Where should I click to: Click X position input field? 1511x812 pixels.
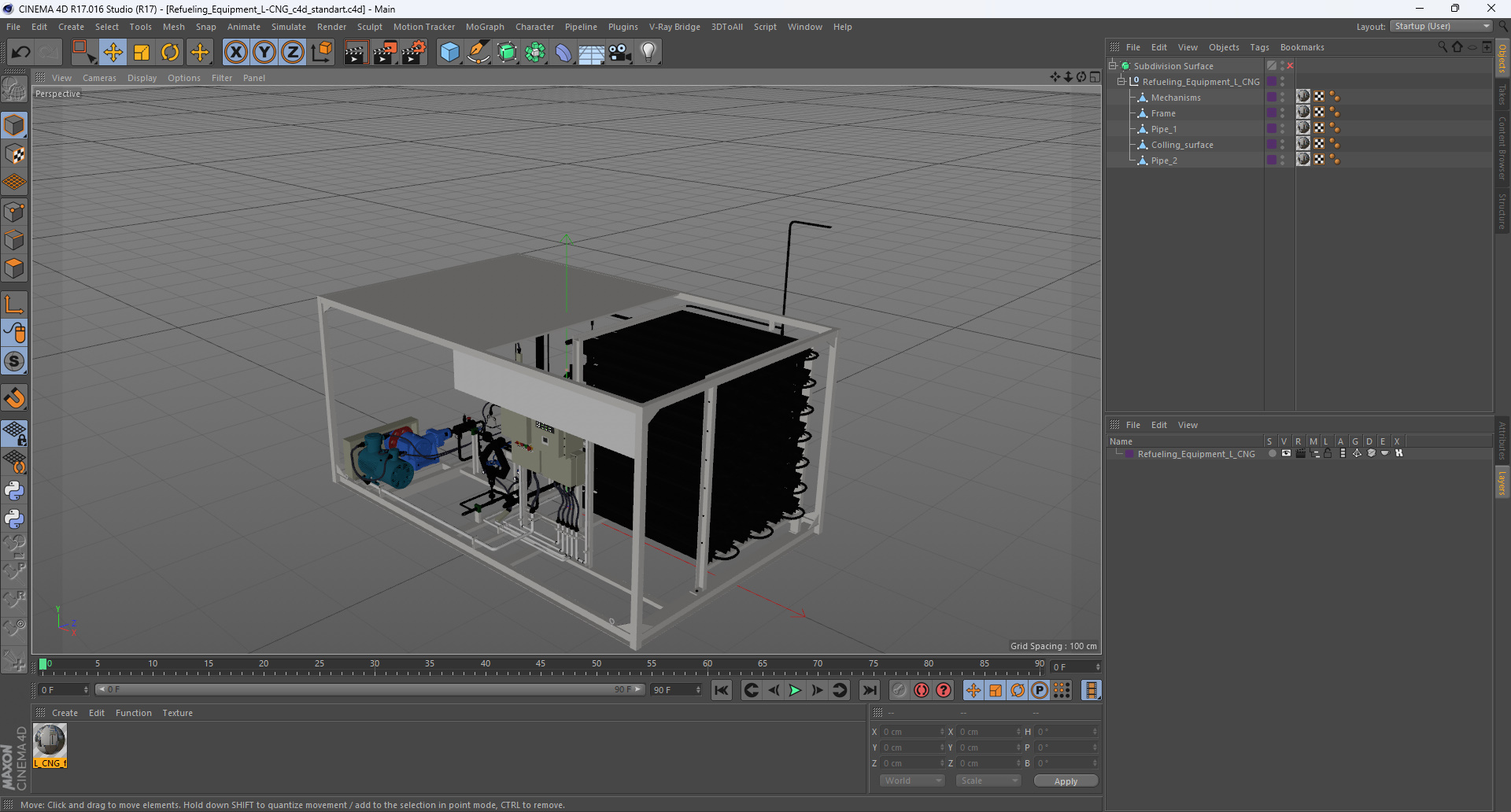[x=911, y=732]
